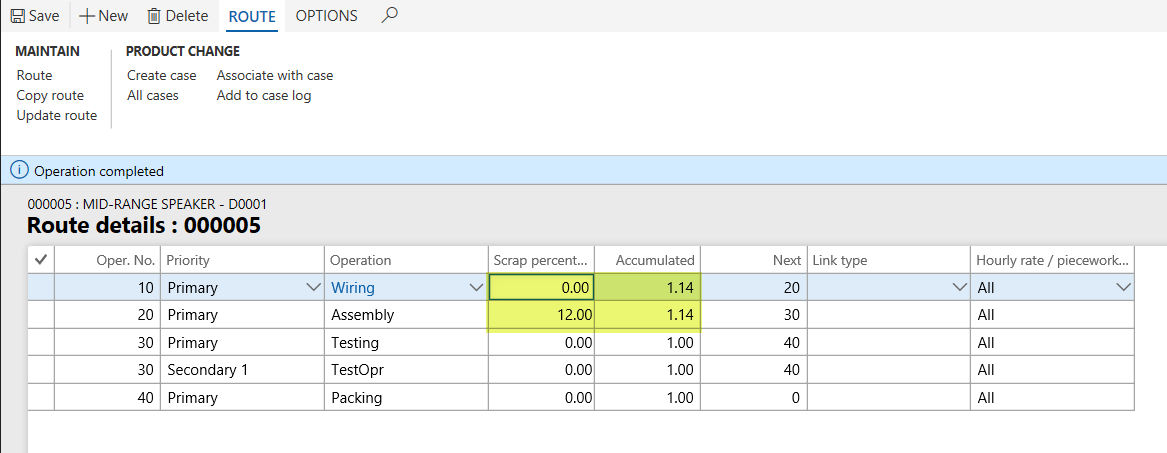Screen dimensions: 1167x453
Task: Click Copy route under Maintain
Action: tap(50, 95)
